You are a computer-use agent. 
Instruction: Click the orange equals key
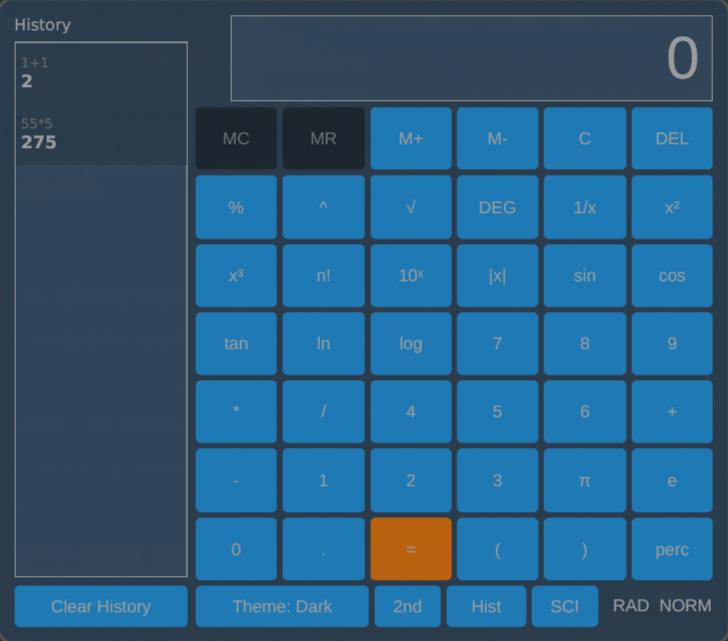click(x=410, y=549)
